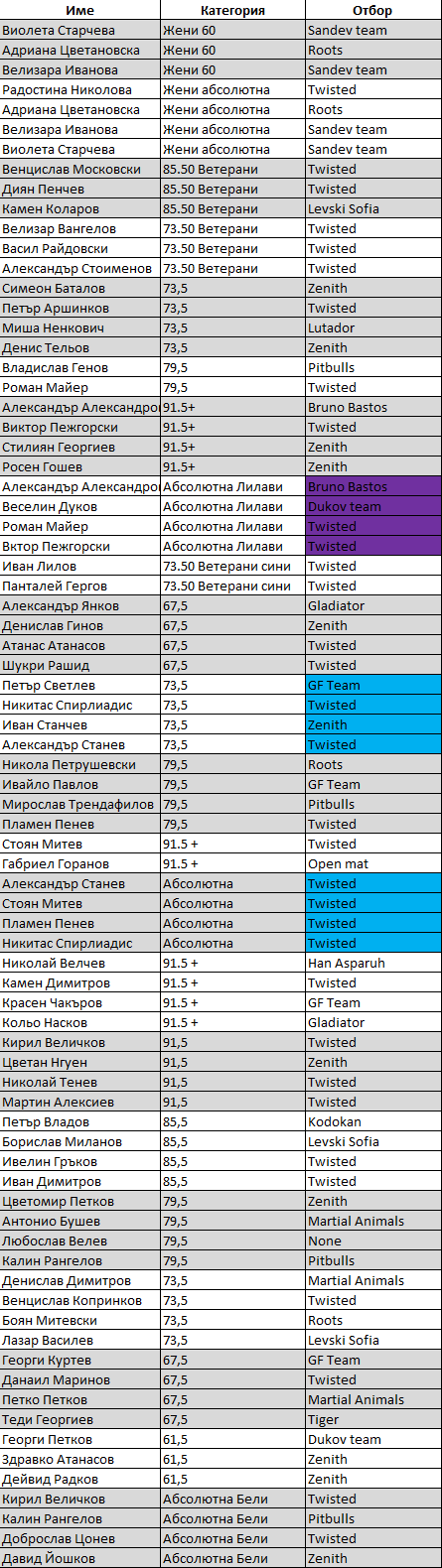Click the name cell Любослав Велев
442x1568 pixels.
point(80,1241)
